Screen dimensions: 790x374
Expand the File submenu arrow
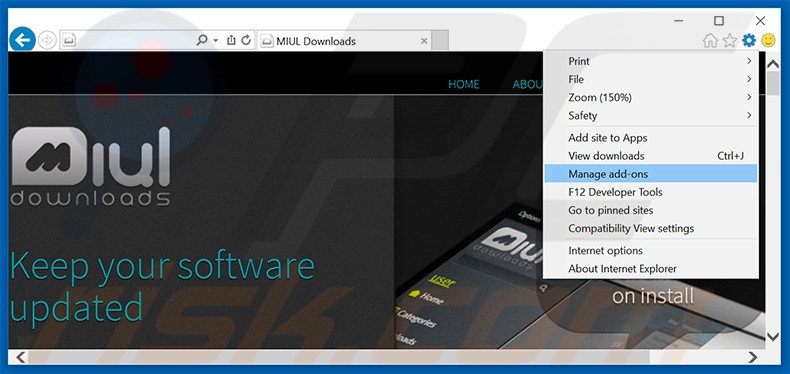[x=749, y=79]
